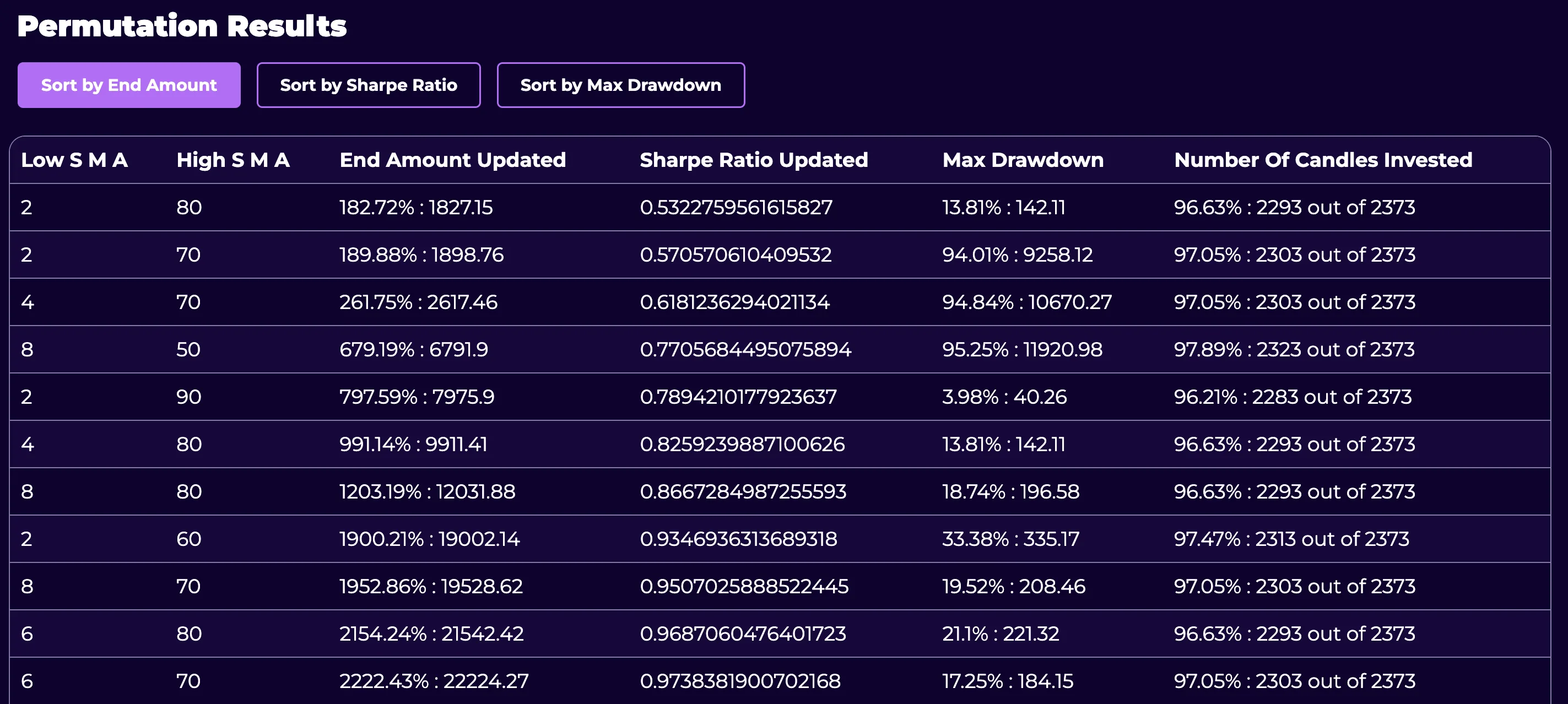Click the End Amount Updated column header
The image size is (1568, 704).
pyautogui.click(x=453, y=160)
